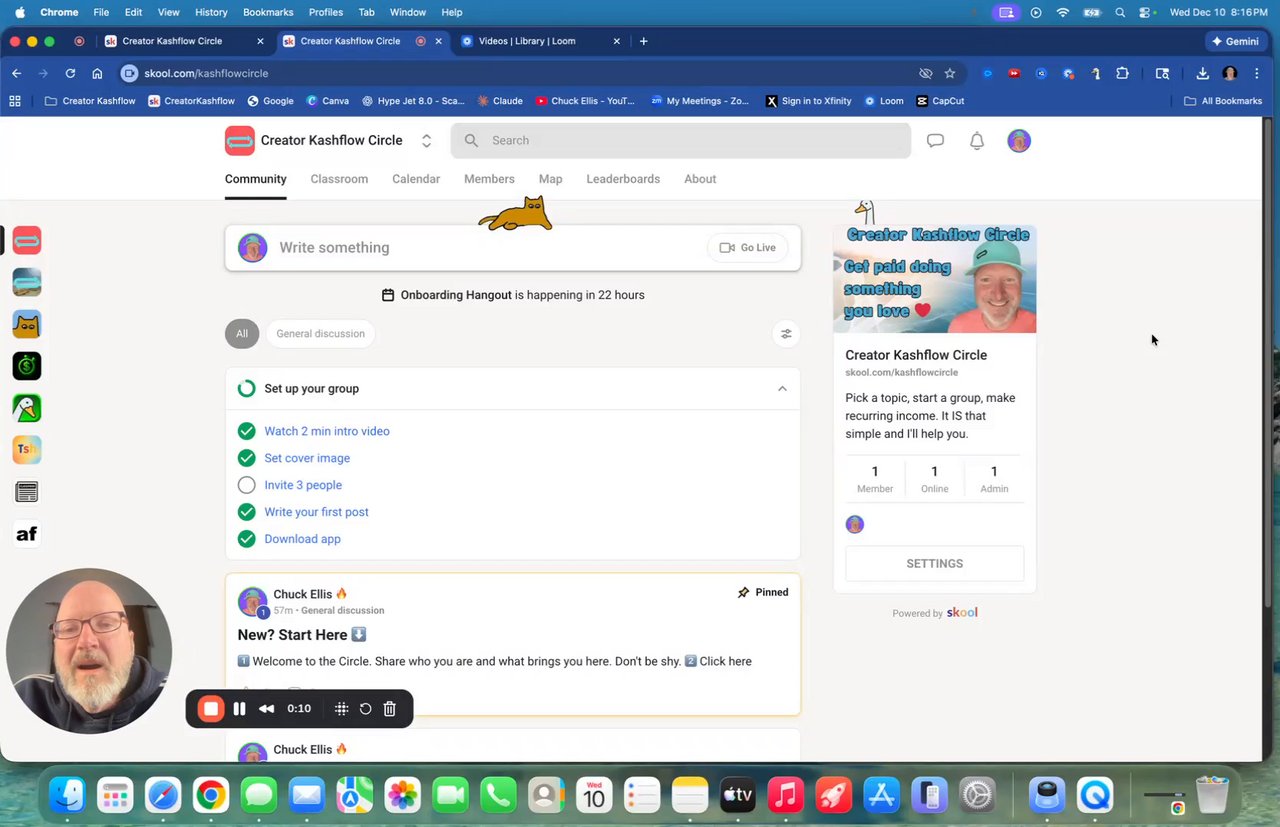Open a new Chrome tab
1280x827 pixels.
click(x=643, y=41)
